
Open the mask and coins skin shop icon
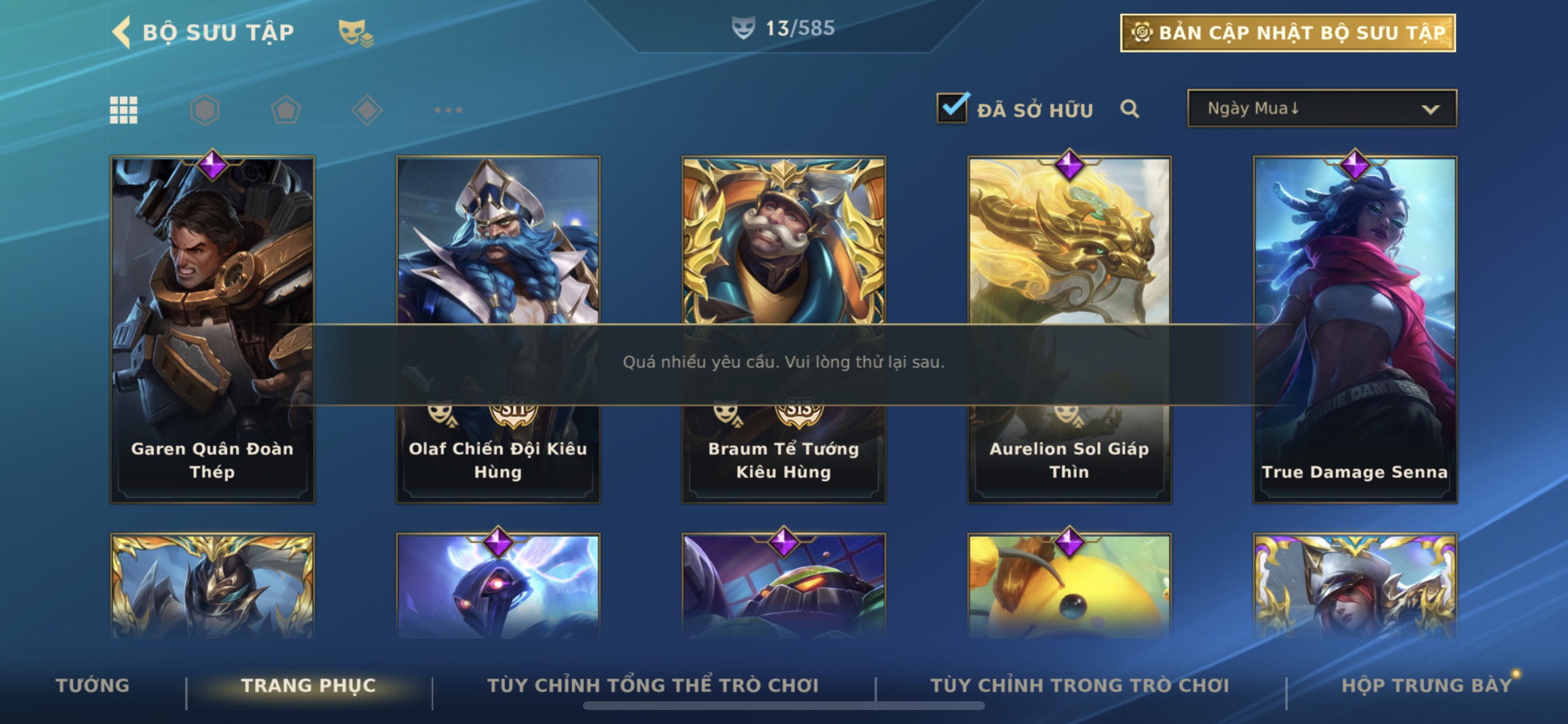pos(356,33)
